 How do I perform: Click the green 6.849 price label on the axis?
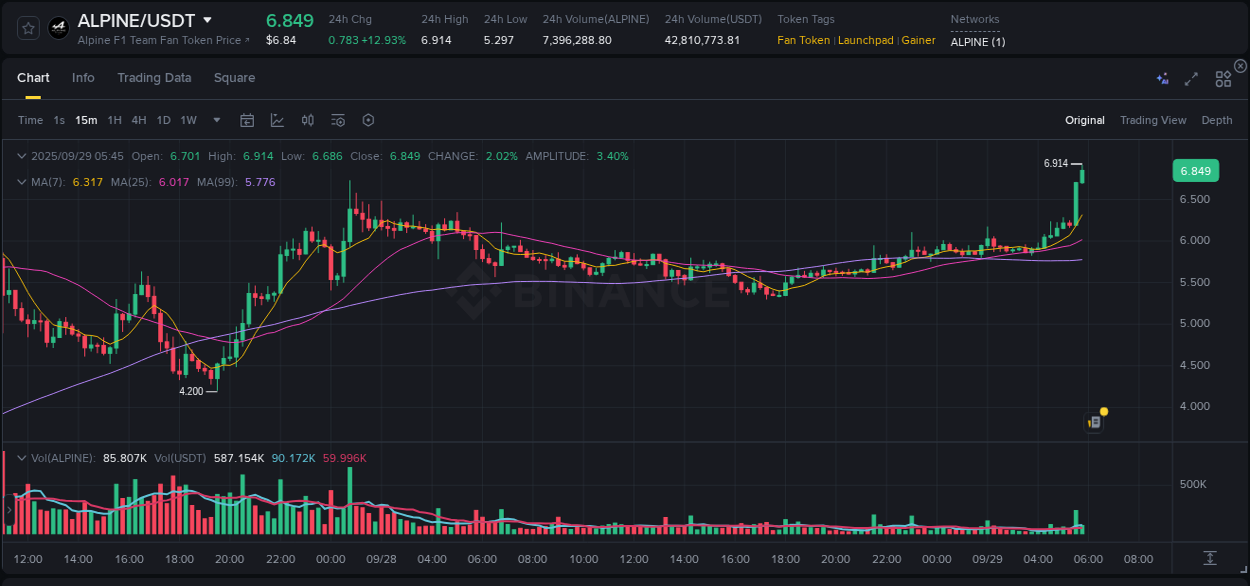(x=1196, y=170)
